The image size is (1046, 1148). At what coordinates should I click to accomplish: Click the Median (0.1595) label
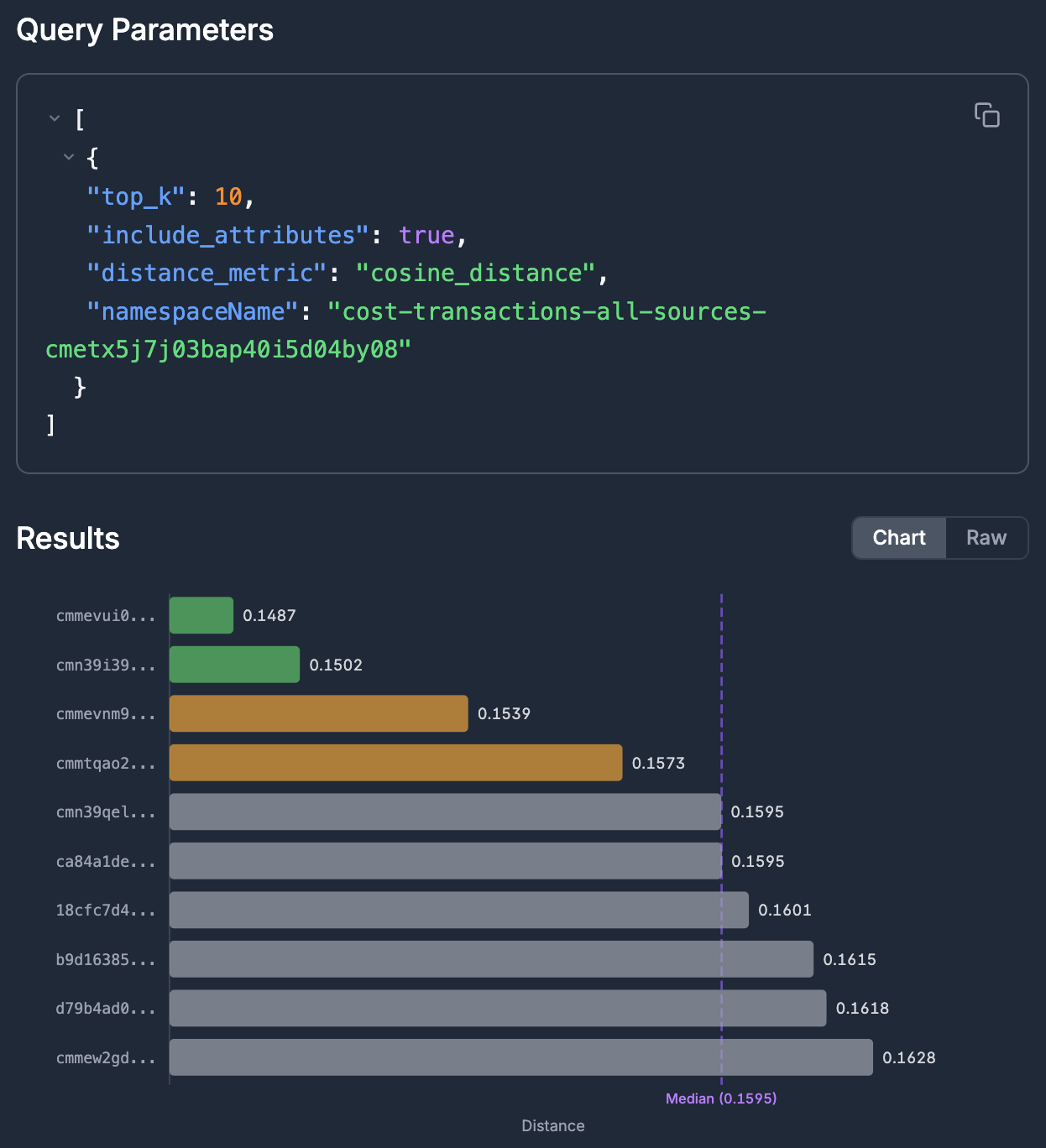[x=721, y=1098]
